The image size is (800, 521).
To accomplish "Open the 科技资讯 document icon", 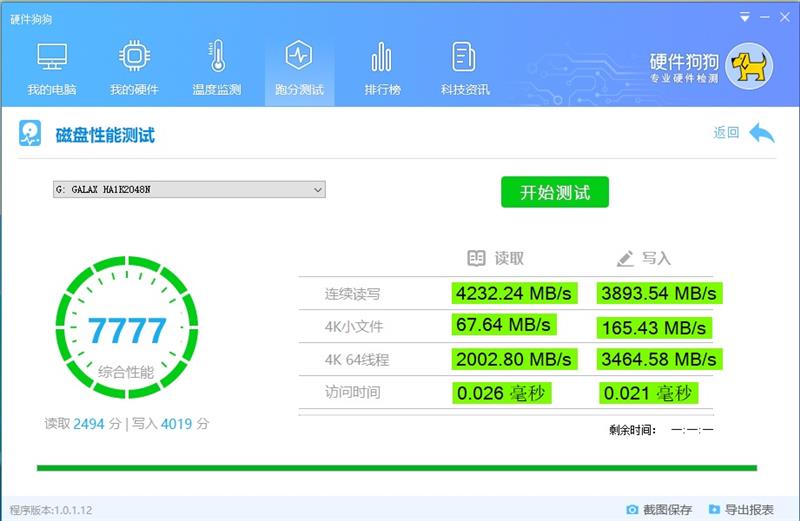I will (x=464, y=56).
